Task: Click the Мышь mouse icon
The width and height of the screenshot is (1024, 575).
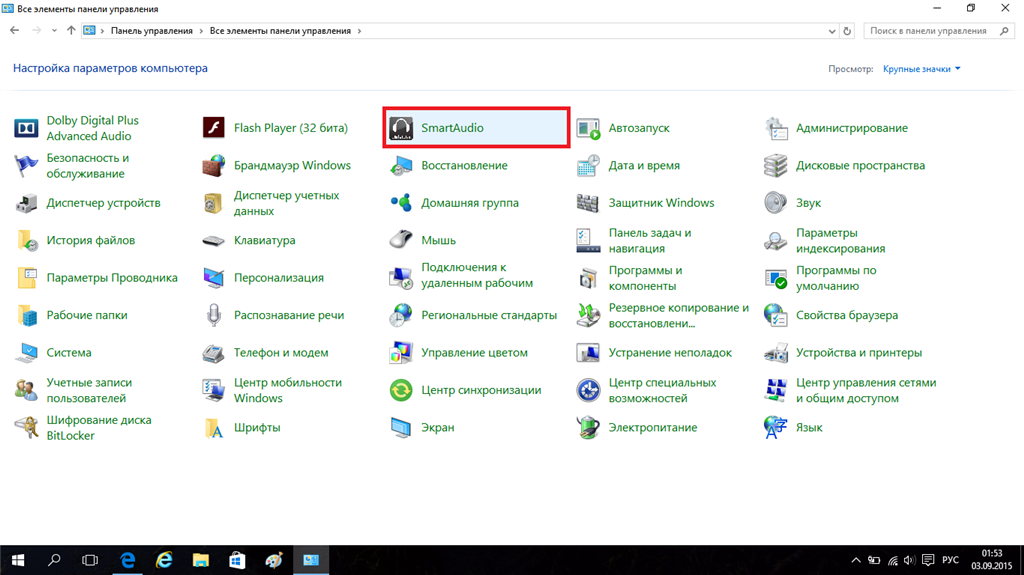Action: (401, 240)
